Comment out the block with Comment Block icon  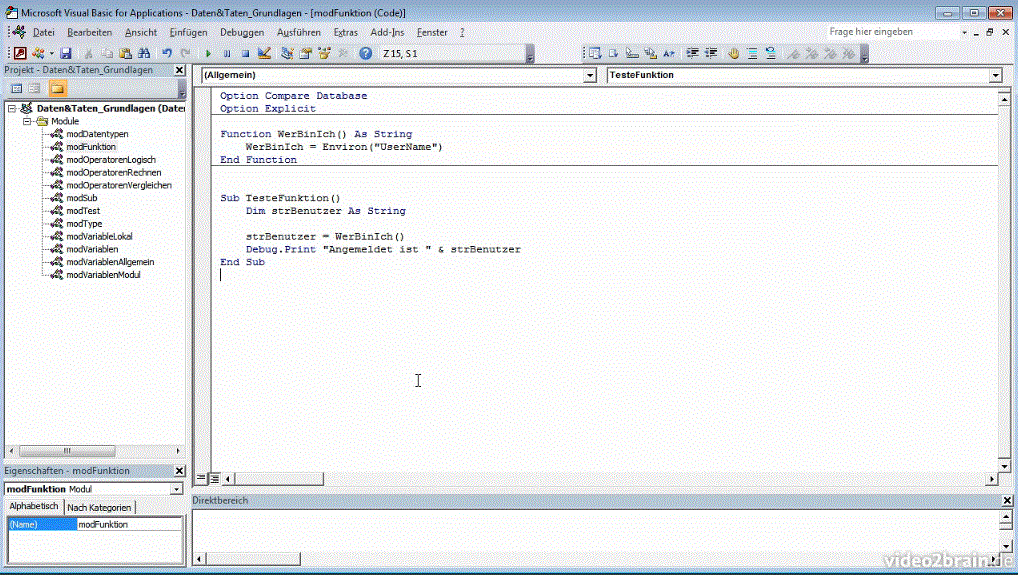[752, 53]
